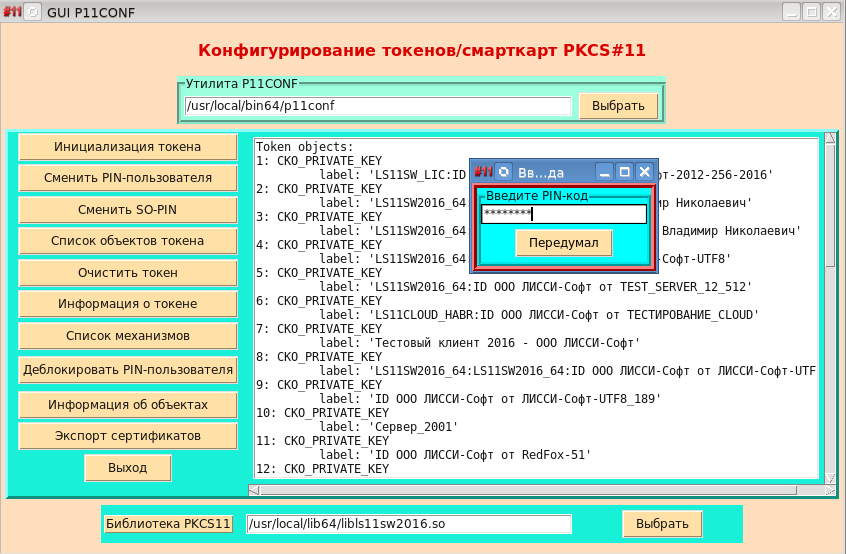Choose Очистить токен
The width and height of the screenshot is (846, 554).
(128, 273)
